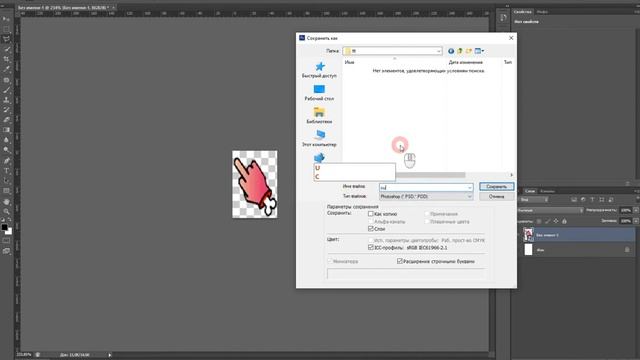The width and height of the screenshot is (640, 360).
Task: Filter layers by type kind icon
Action: pos(592,200)
